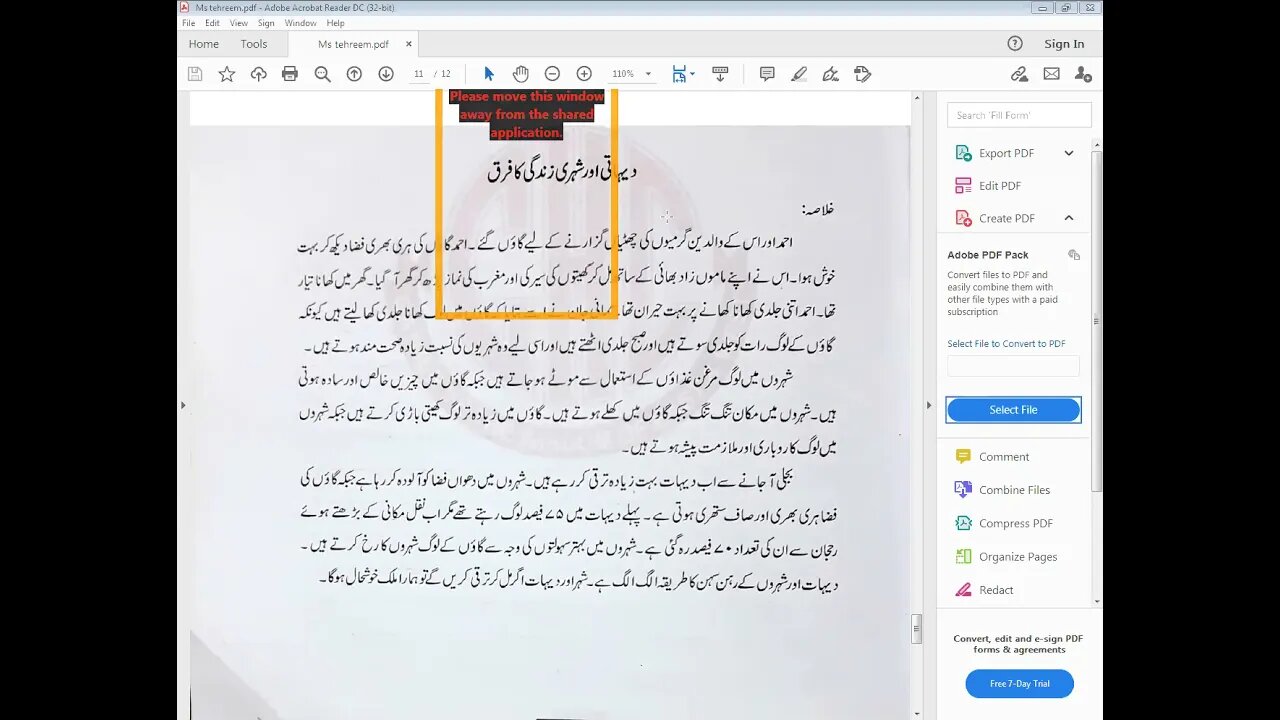Select the Ms tehreem.pdf document tab
Viewport: 1280px width, 720px height.
point(353,44)
